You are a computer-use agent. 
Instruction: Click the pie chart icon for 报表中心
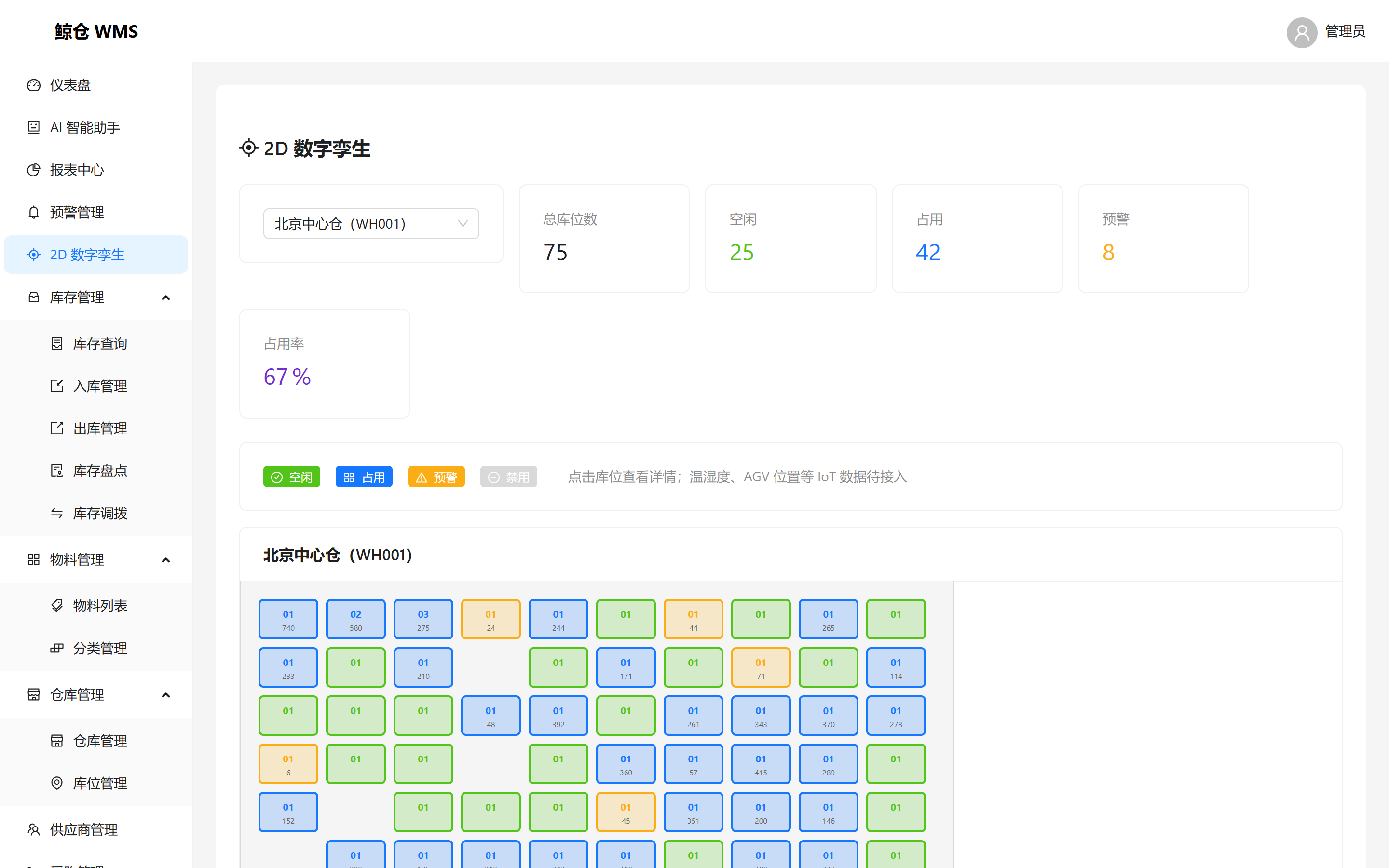coord(34,170)
